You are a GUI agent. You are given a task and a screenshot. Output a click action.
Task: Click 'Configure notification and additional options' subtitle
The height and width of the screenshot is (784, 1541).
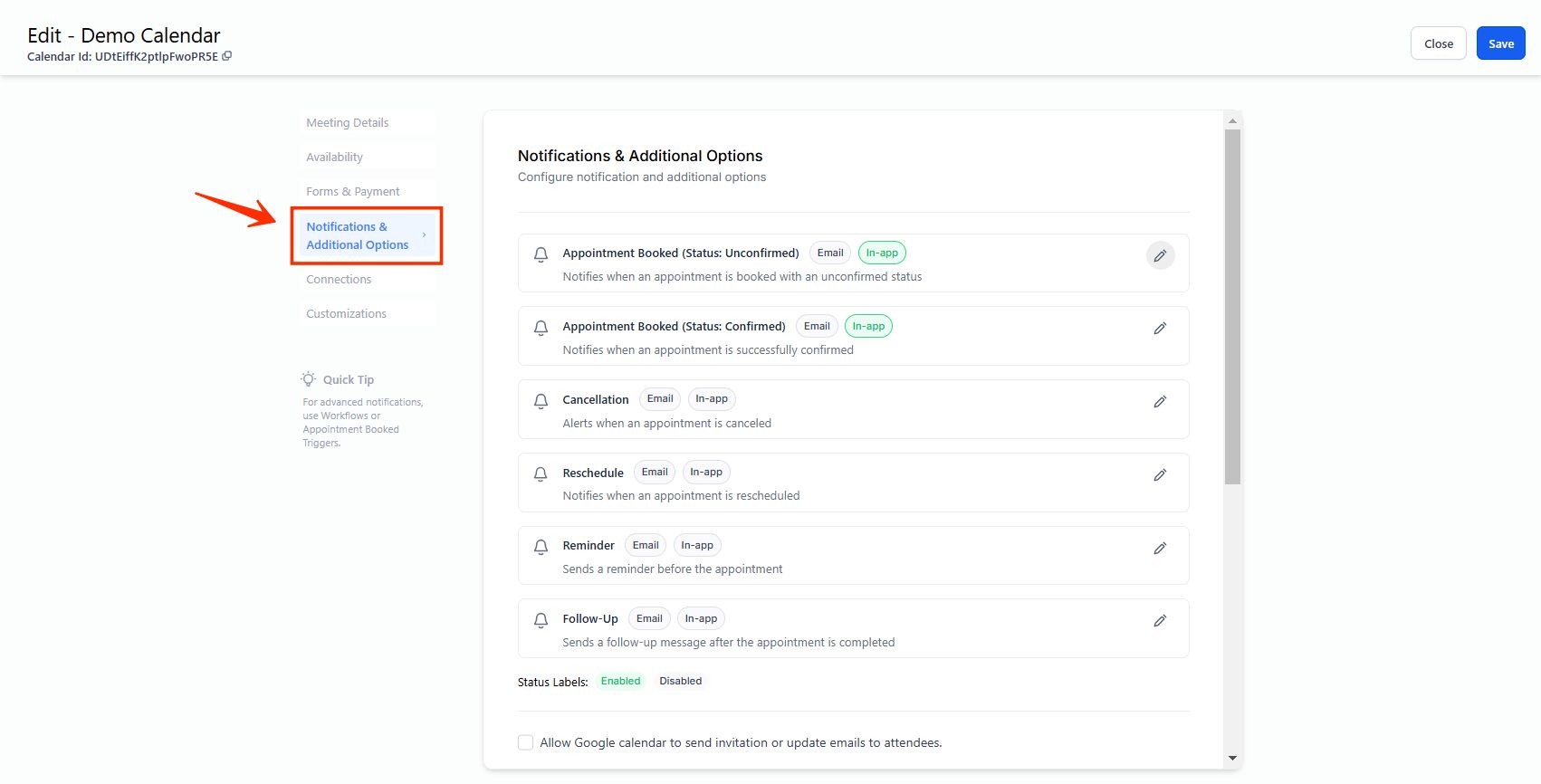tap(642, 177)
